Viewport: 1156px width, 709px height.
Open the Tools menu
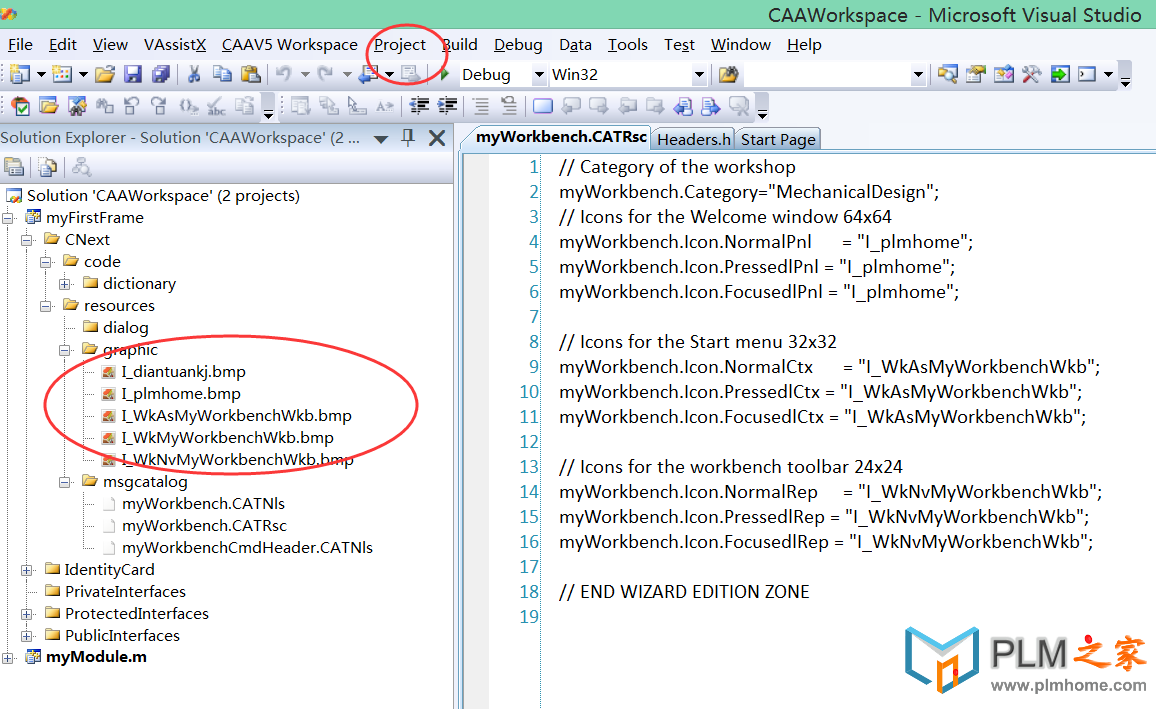pos(627,45)
